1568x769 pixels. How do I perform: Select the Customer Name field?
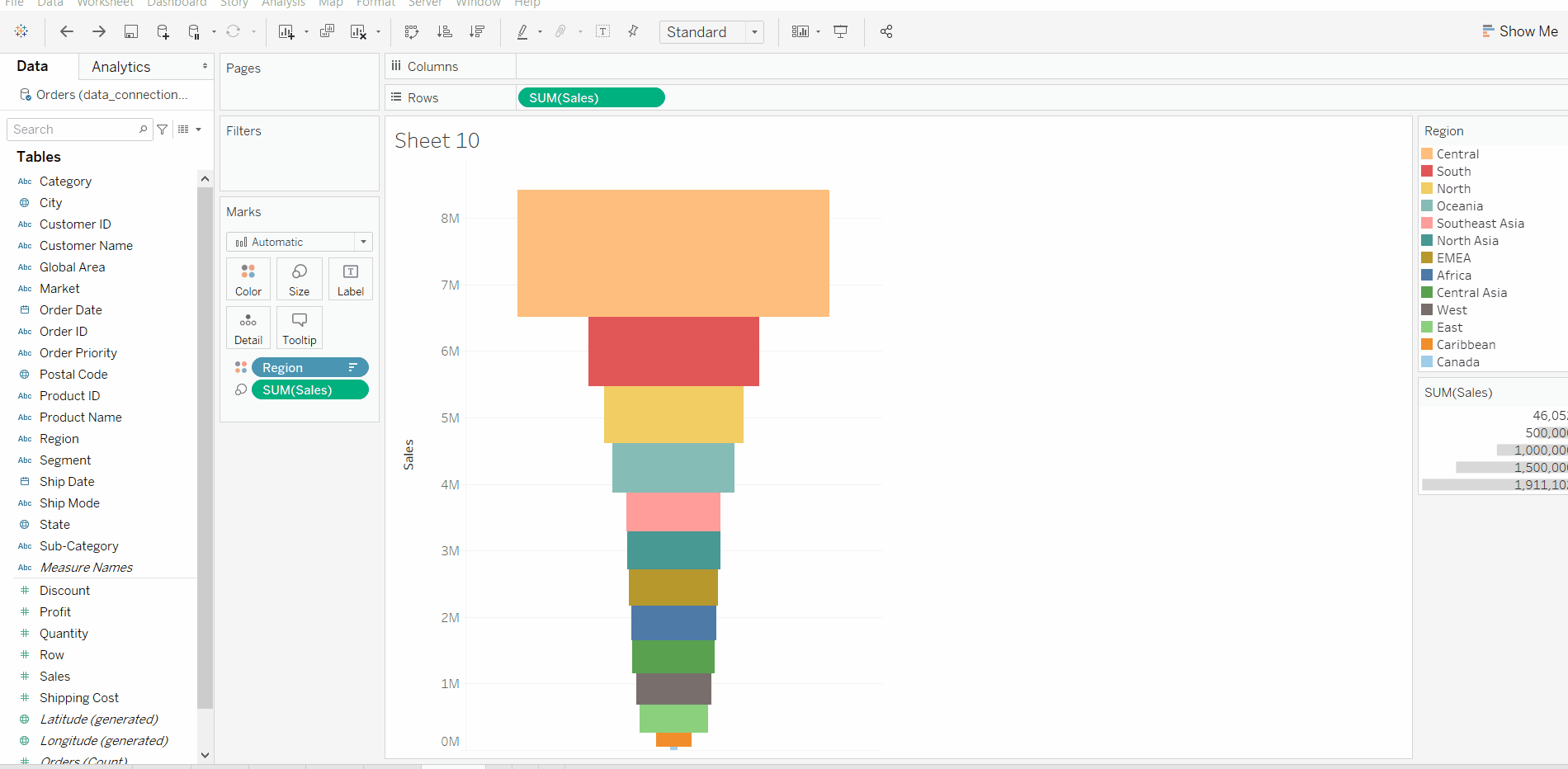click(x=86, y=246)
